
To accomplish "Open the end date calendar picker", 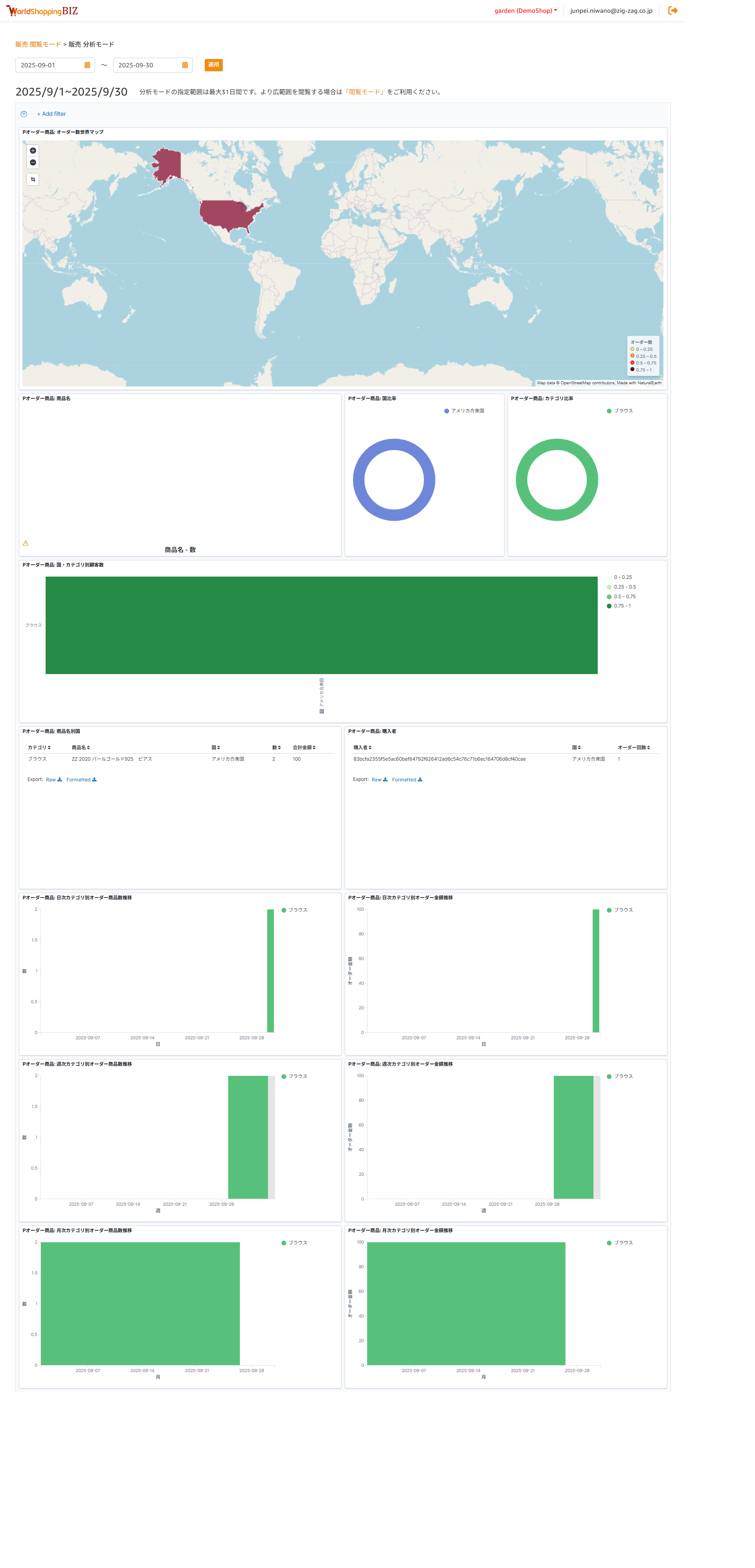I will (184, 65).
